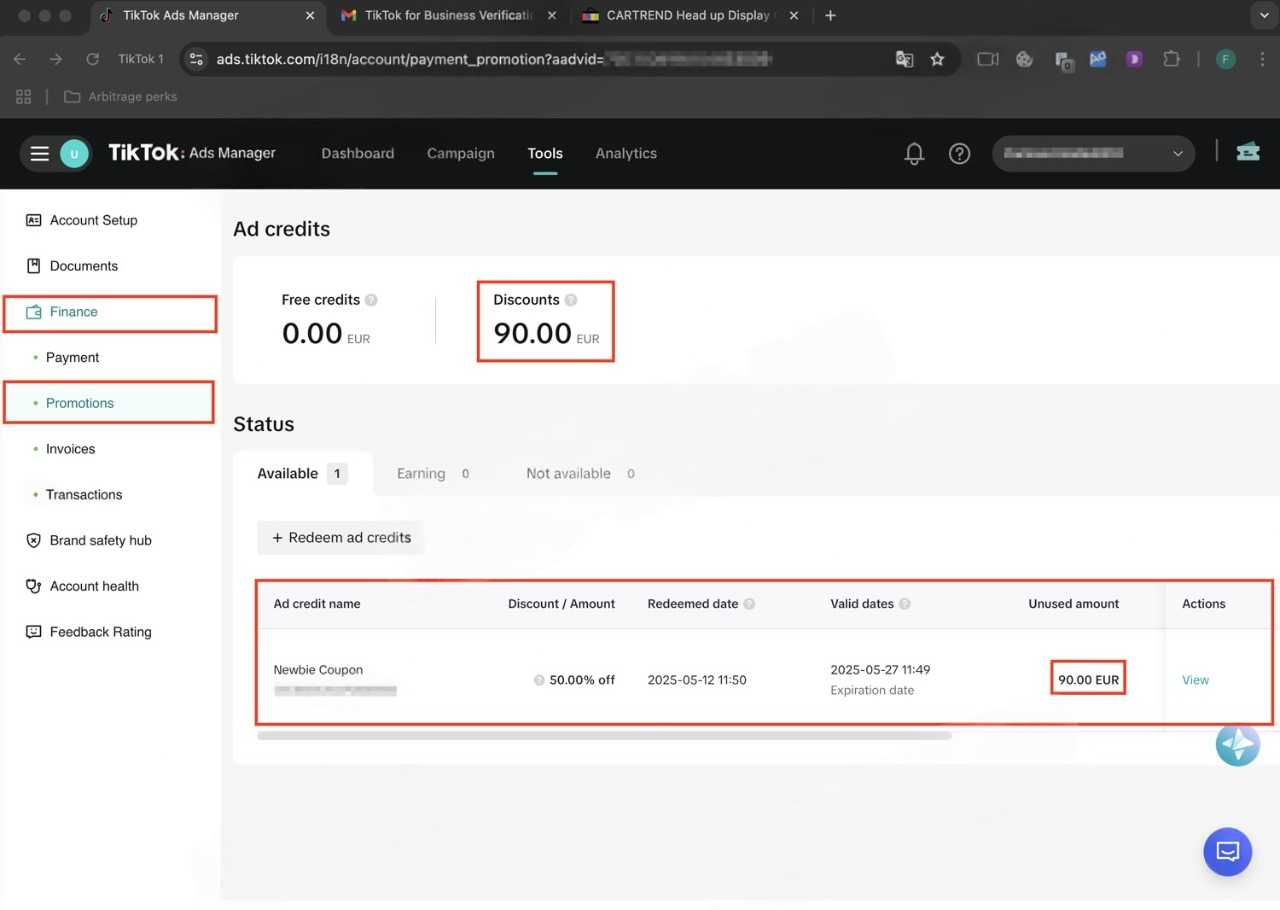Switch to the TikTok for Business Verification tab
This screenshot has height=910, width=1280.
450,16
